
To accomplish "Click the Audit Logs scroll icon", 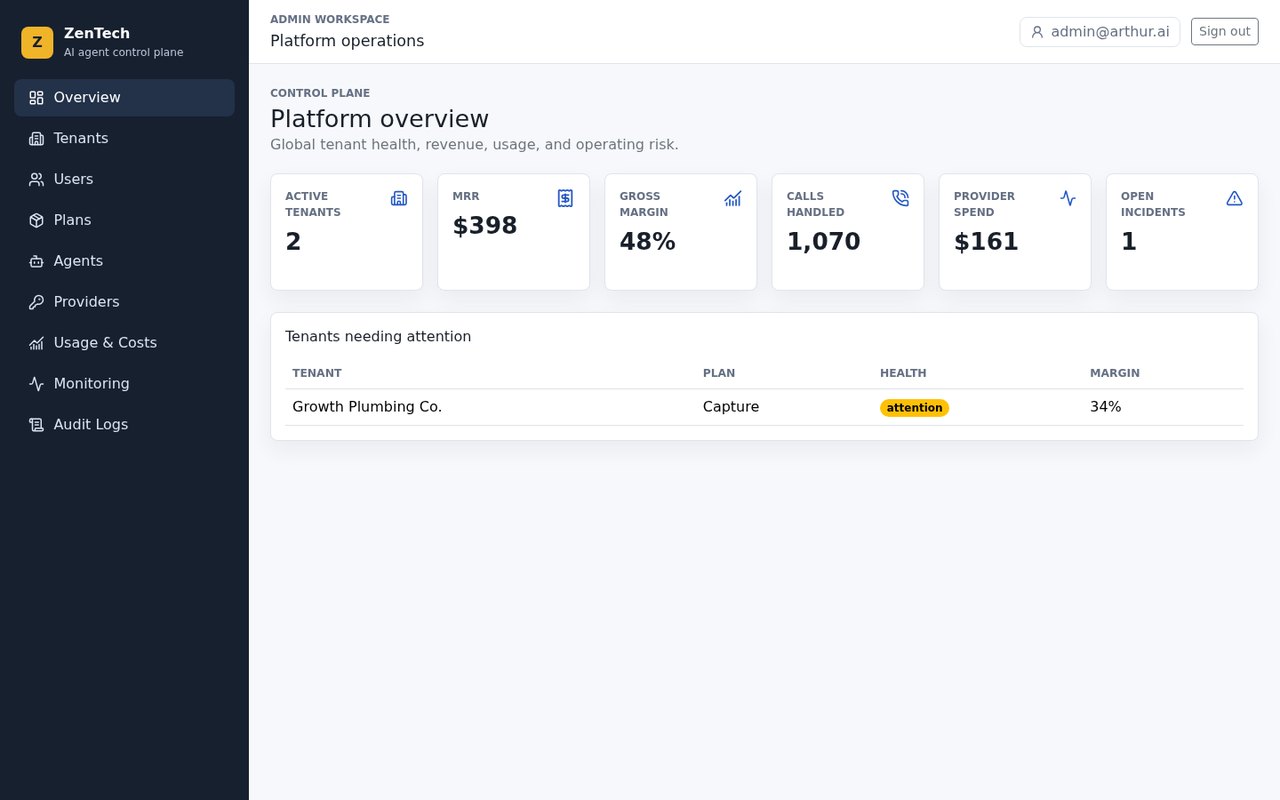I will [36, 426].
